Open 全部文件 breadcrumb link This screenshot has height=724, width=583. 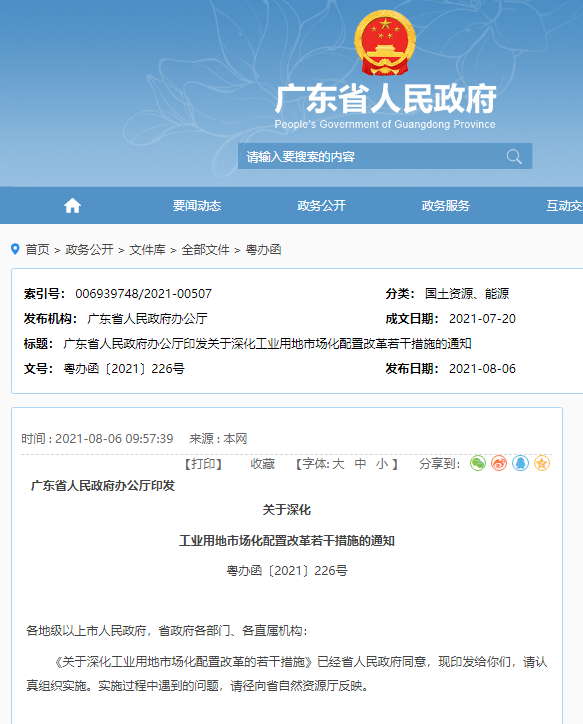pos(205,250)
